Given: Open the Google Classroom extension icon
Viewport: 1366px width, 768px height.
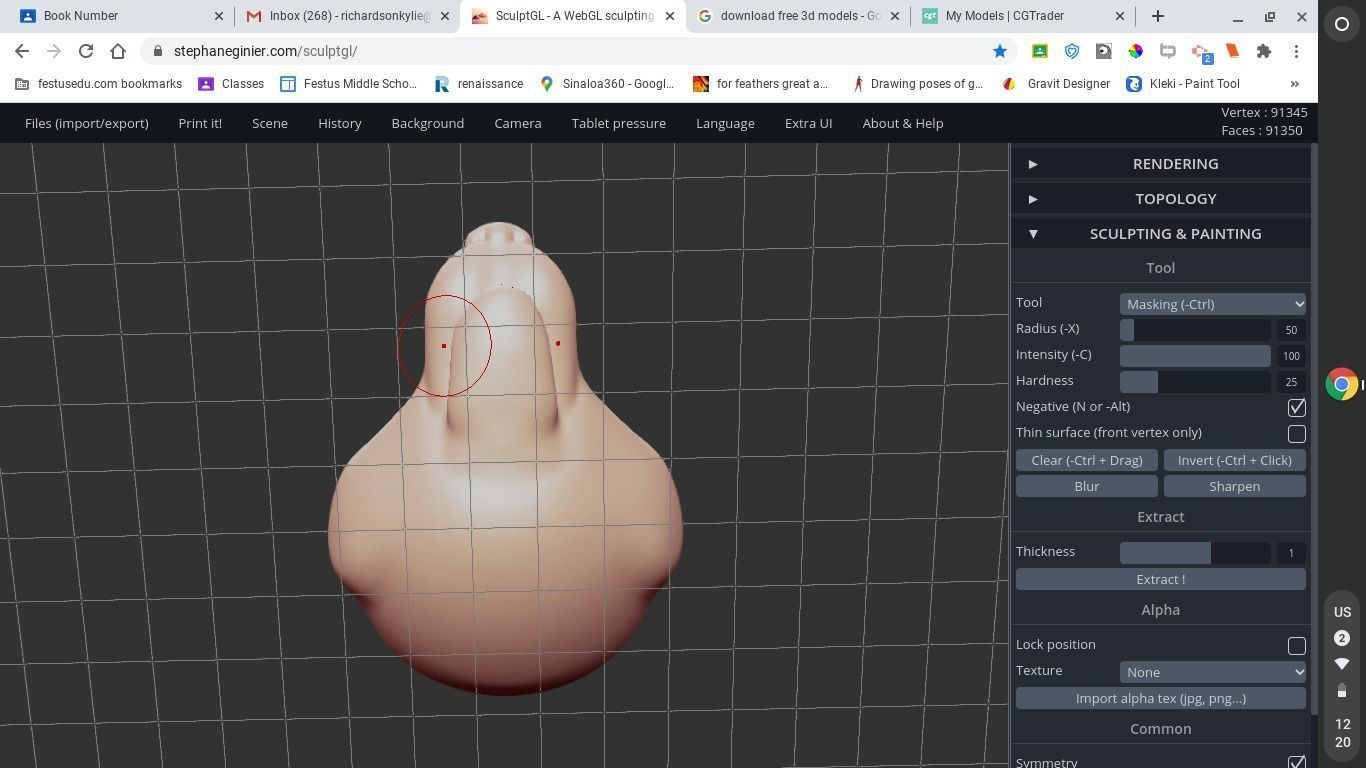Looking at the screenshot, I should [x=1040, y=51].
